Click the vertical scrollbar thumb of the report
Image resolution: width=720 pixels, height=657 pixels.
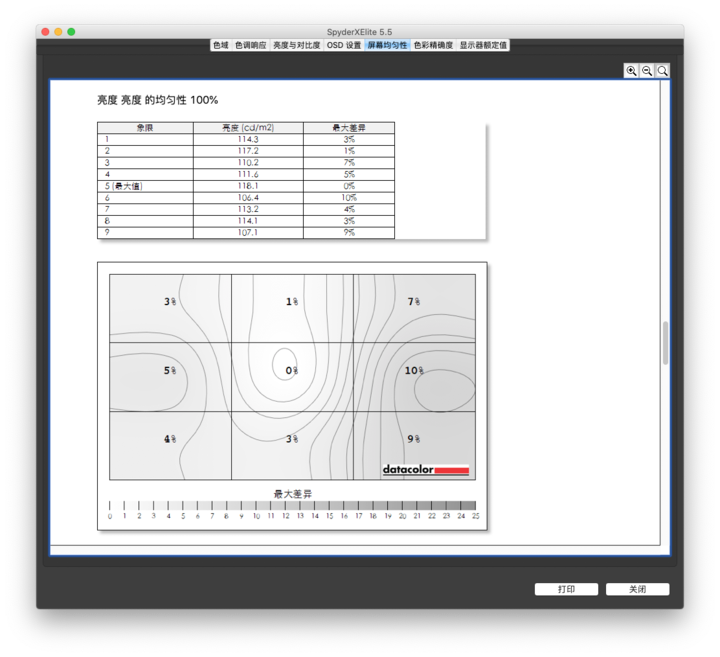[x=665, y=343]
